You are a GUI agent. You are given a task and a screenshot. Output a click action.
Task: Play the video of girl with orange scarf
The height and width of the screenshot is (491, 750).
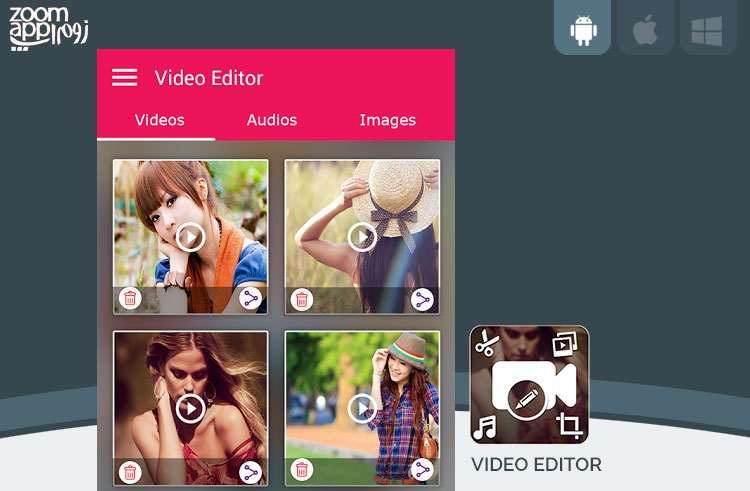[190, 237]
